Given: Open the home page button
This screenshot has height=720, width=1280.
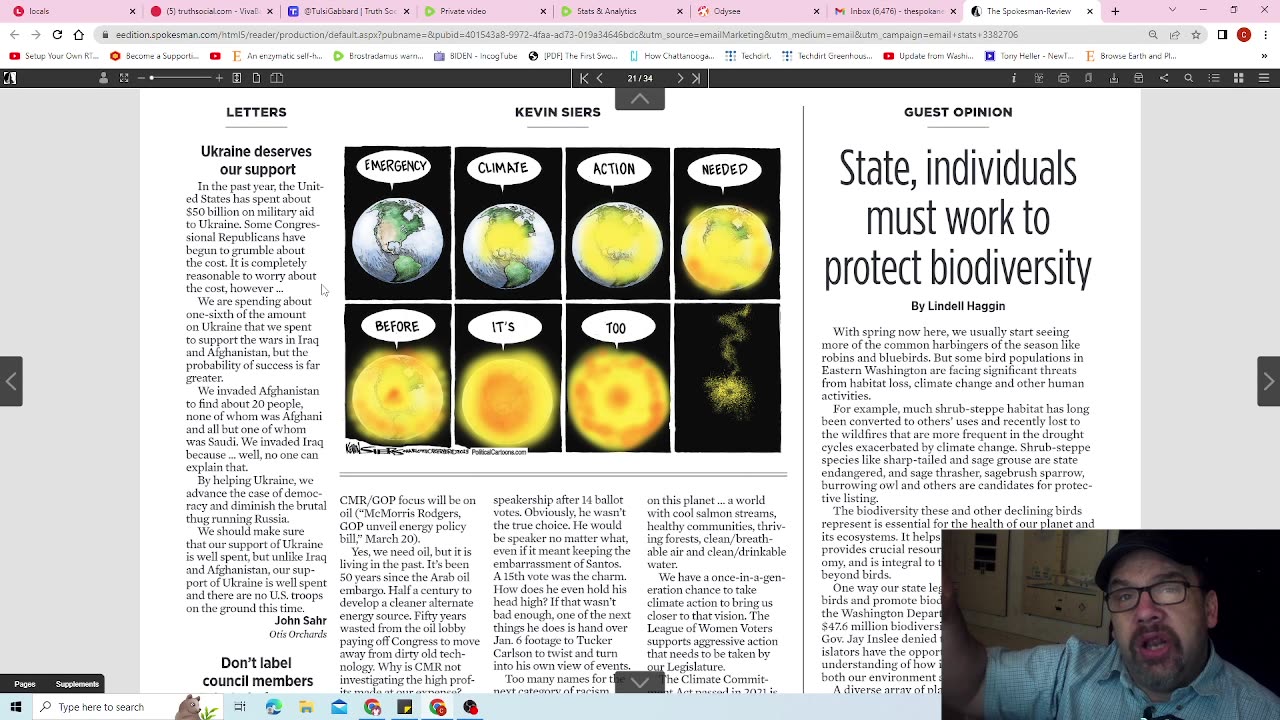Looking at the screenshot, I should 79,35.
